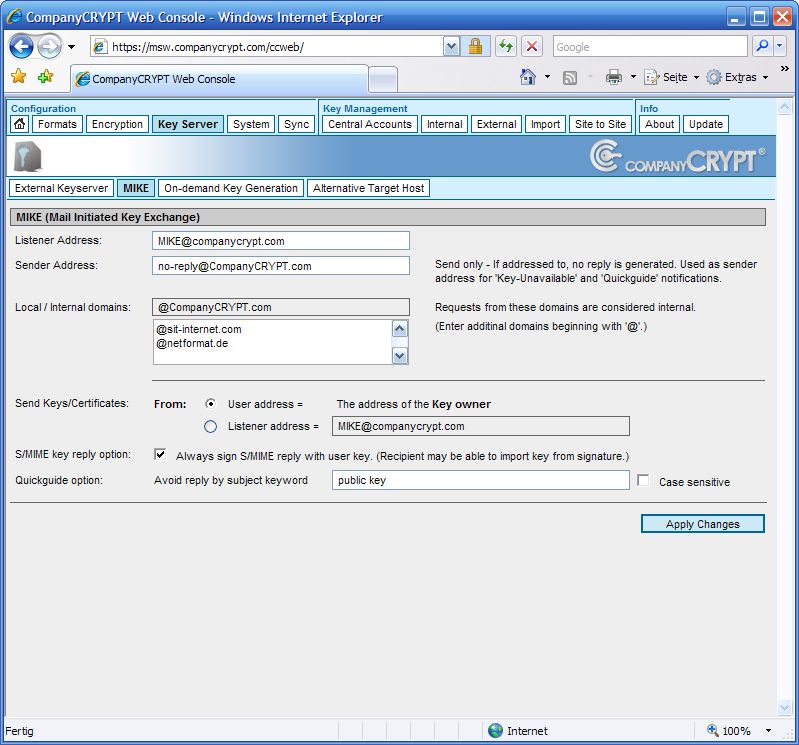Click the Print icon

[614, 77]
